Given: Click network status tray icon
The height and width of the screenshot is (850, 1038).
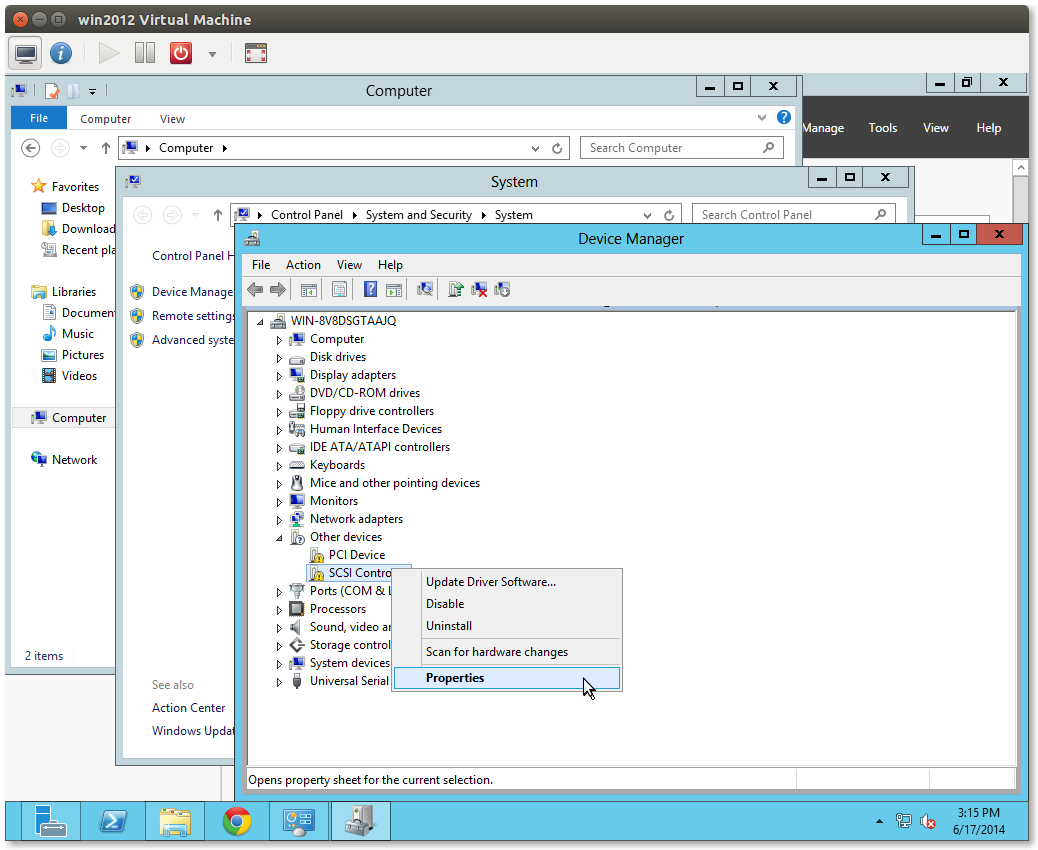Looking at the screenshot, I should coord(904,822).
